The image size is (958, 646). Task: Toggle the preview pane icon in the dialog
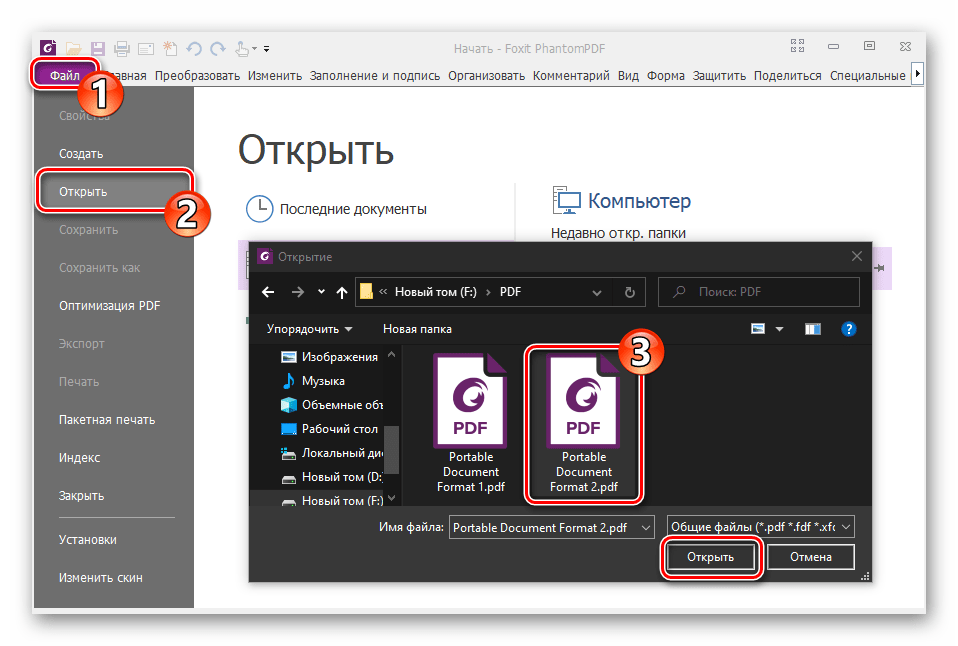pos(812,328)
